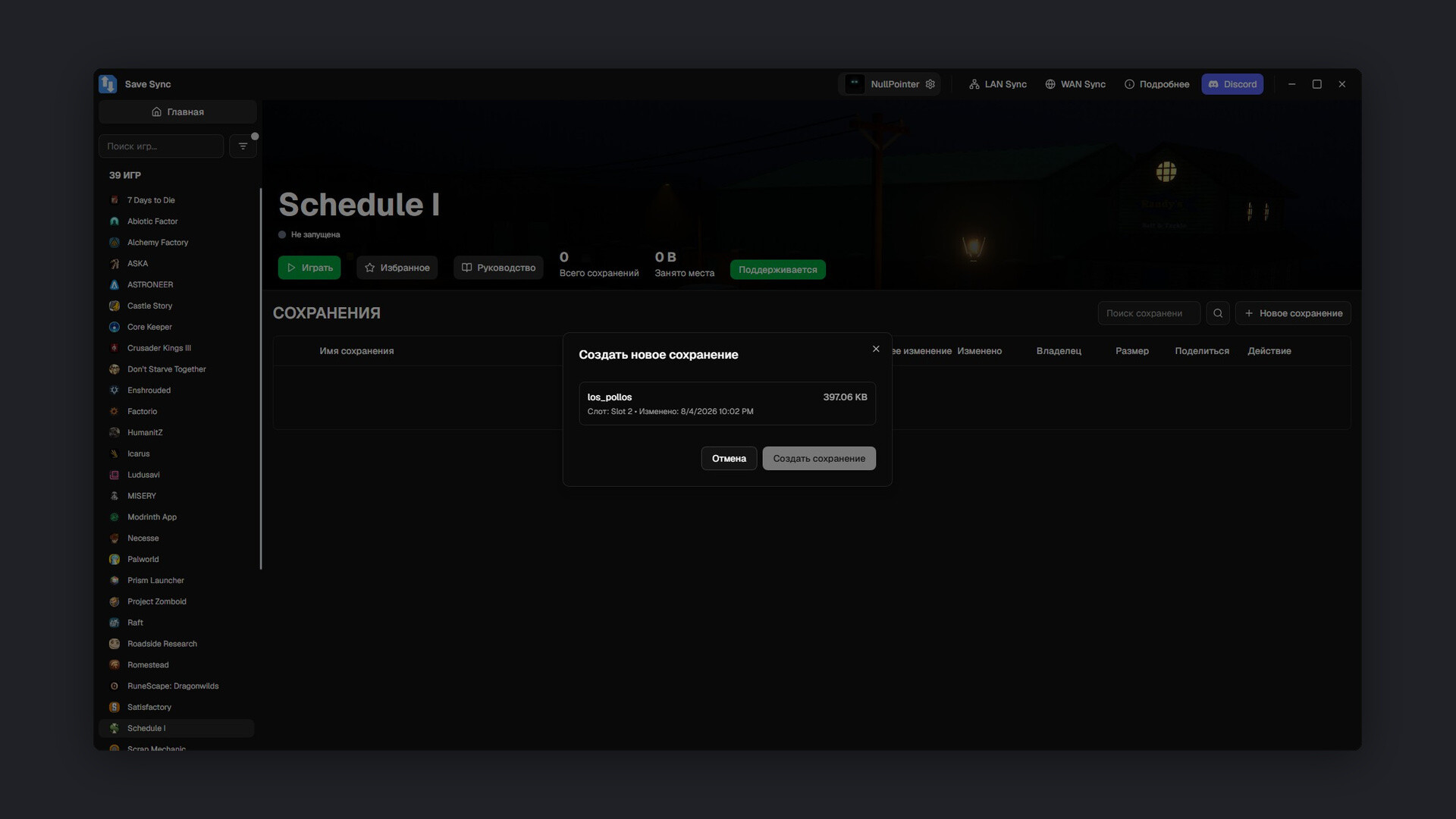
Task: Click the Новое сохранение button
Action: tap(1293, 313)
